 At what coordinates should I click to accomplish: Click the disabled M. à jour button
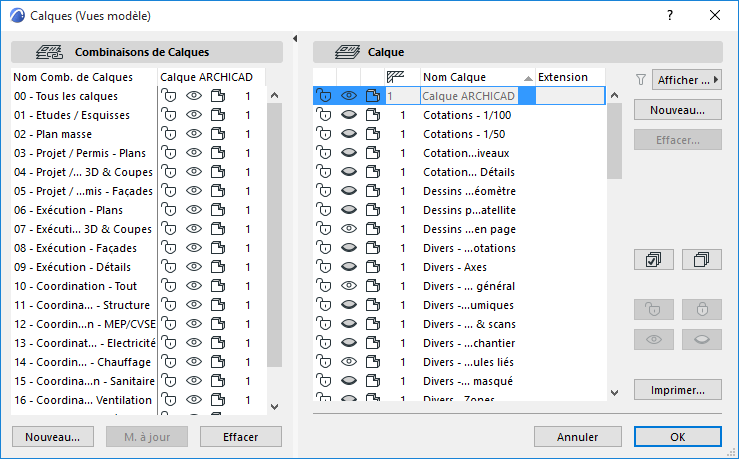pos(147,437)
